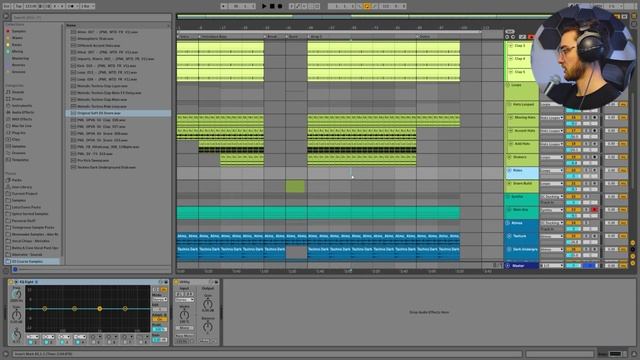Jump to the Outro locator
640x360 pixels.
424,37
